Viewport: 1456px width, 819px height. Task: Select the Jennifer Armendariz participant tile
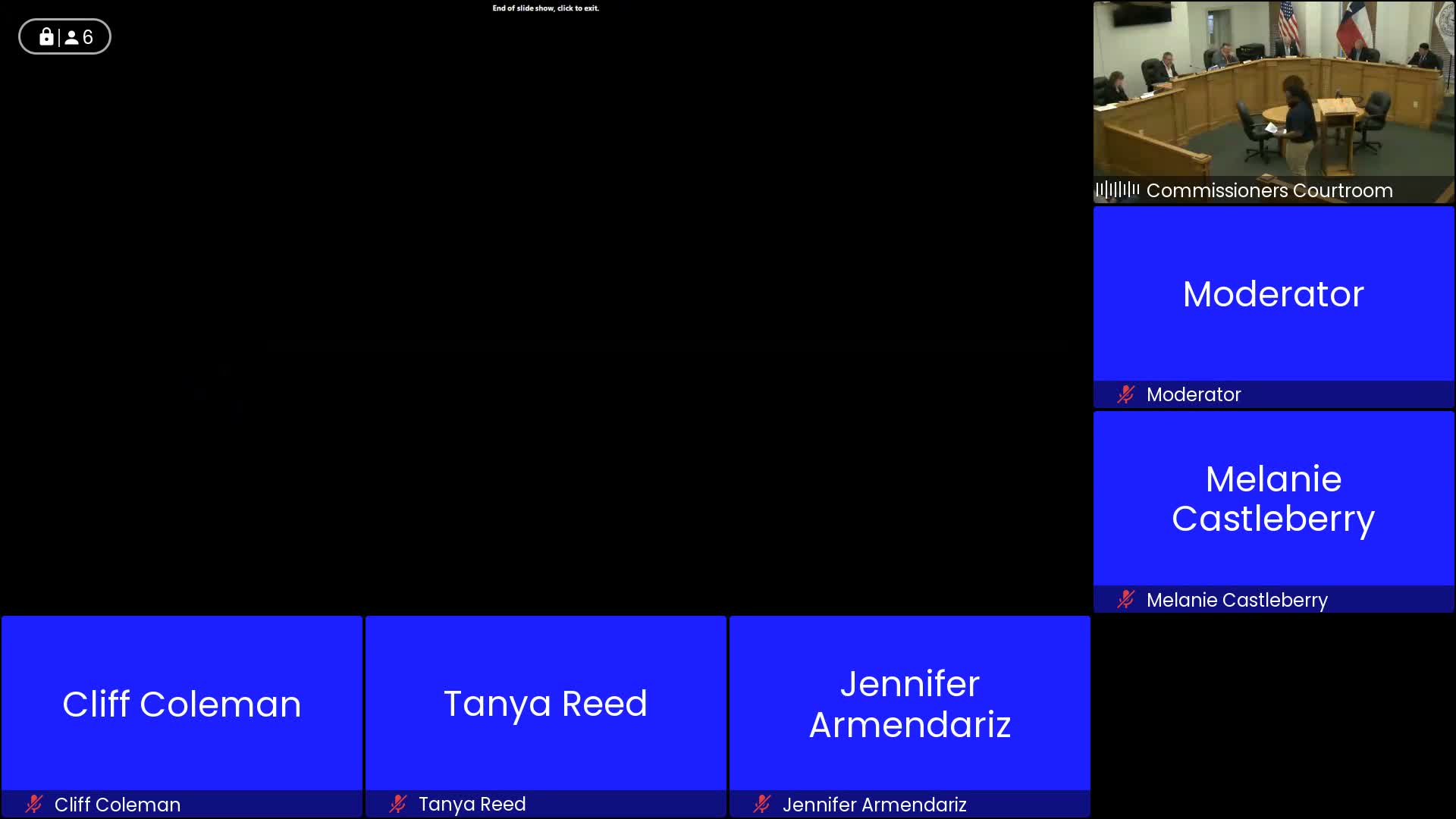tap(910, 704)
